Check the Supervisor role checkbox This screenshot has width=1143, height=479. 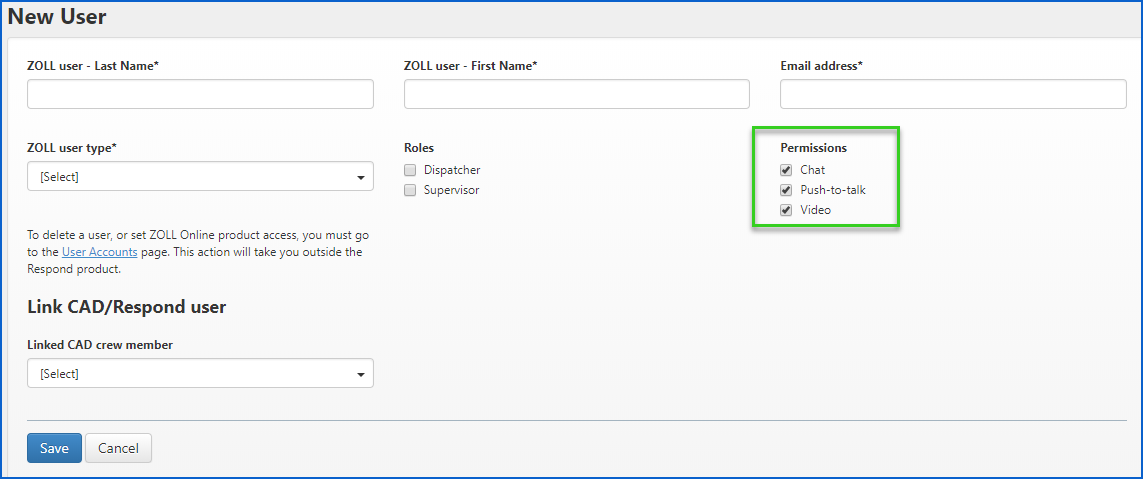410,190
